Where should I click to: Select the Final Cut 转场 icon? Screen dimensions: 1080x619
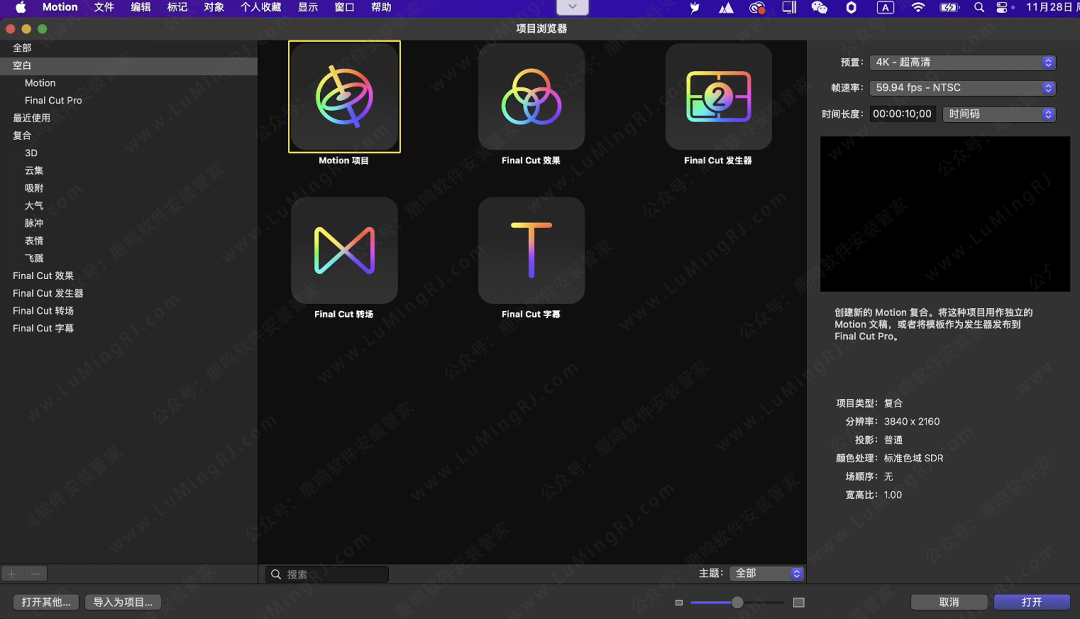point(344,251)
